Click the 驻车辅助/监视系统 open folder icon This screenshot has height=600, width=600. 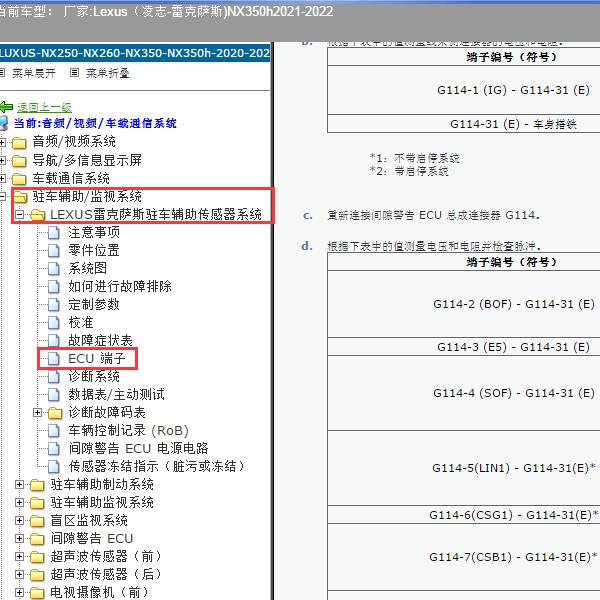20,197
